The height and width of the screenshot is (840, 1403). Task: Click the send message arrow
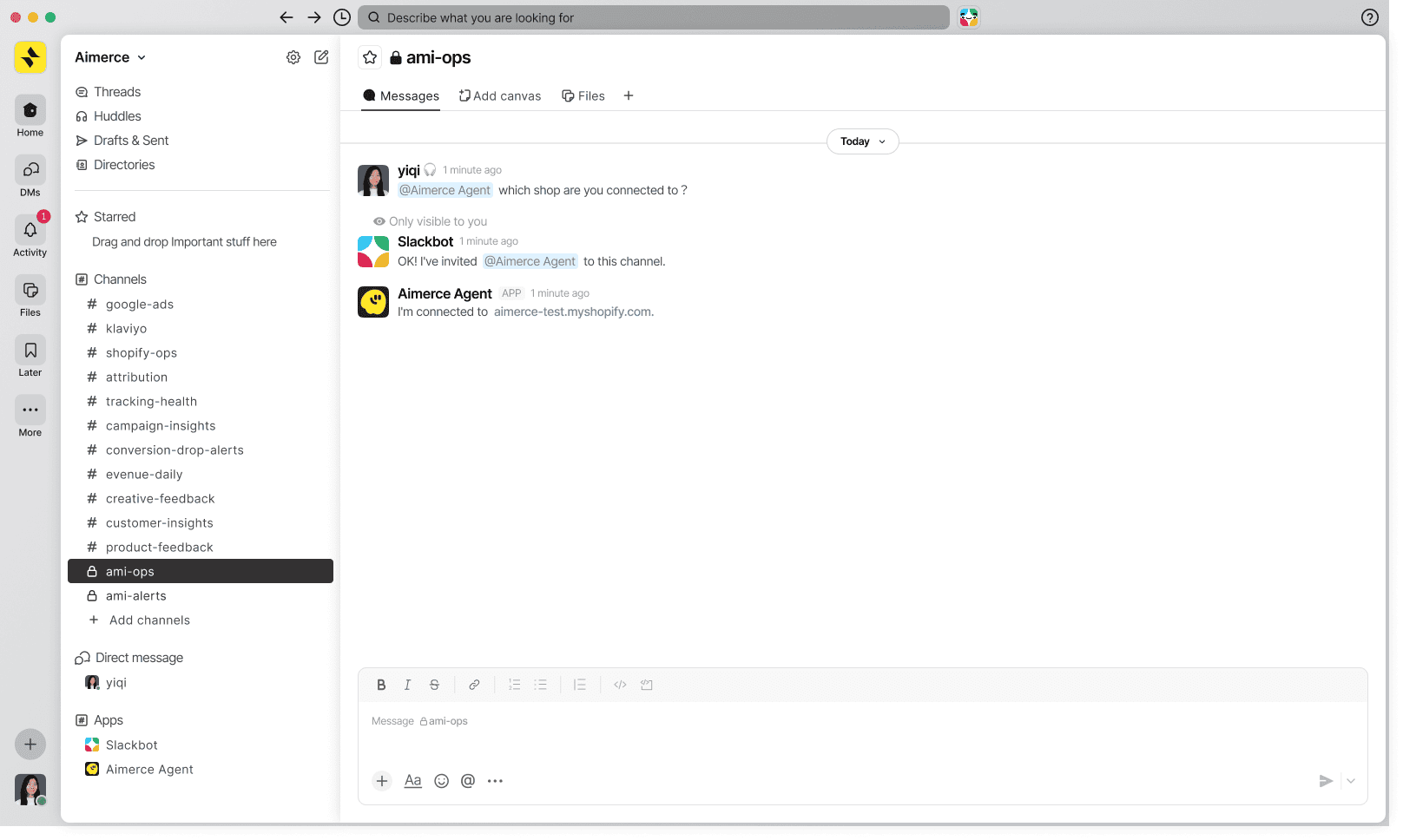(x=1326, y=781)
